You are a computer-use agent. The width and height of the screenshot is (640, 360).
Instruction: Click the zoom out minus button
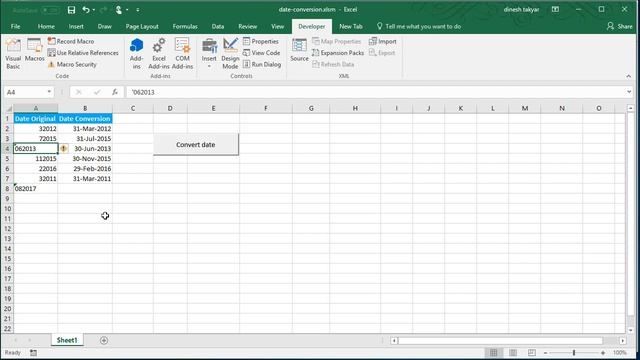coord(545,353)
